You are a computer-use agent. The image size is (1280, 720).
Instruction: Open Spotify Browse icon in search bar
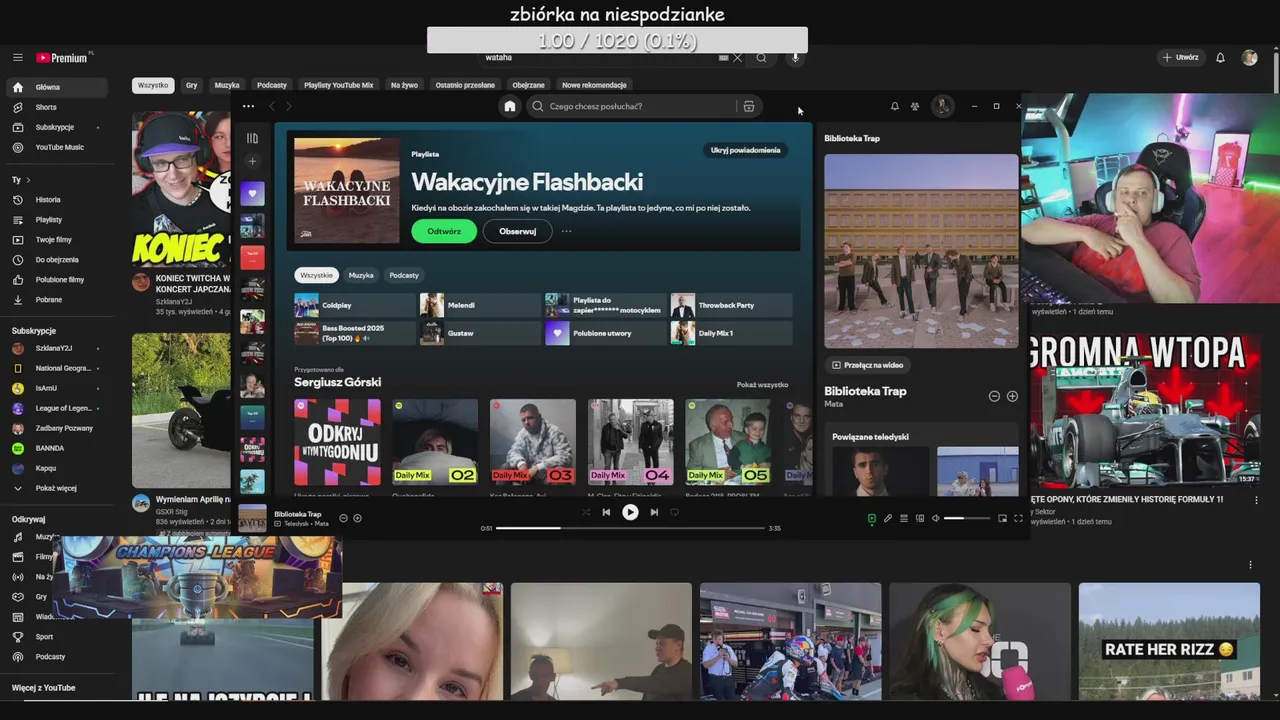[748, 106]
